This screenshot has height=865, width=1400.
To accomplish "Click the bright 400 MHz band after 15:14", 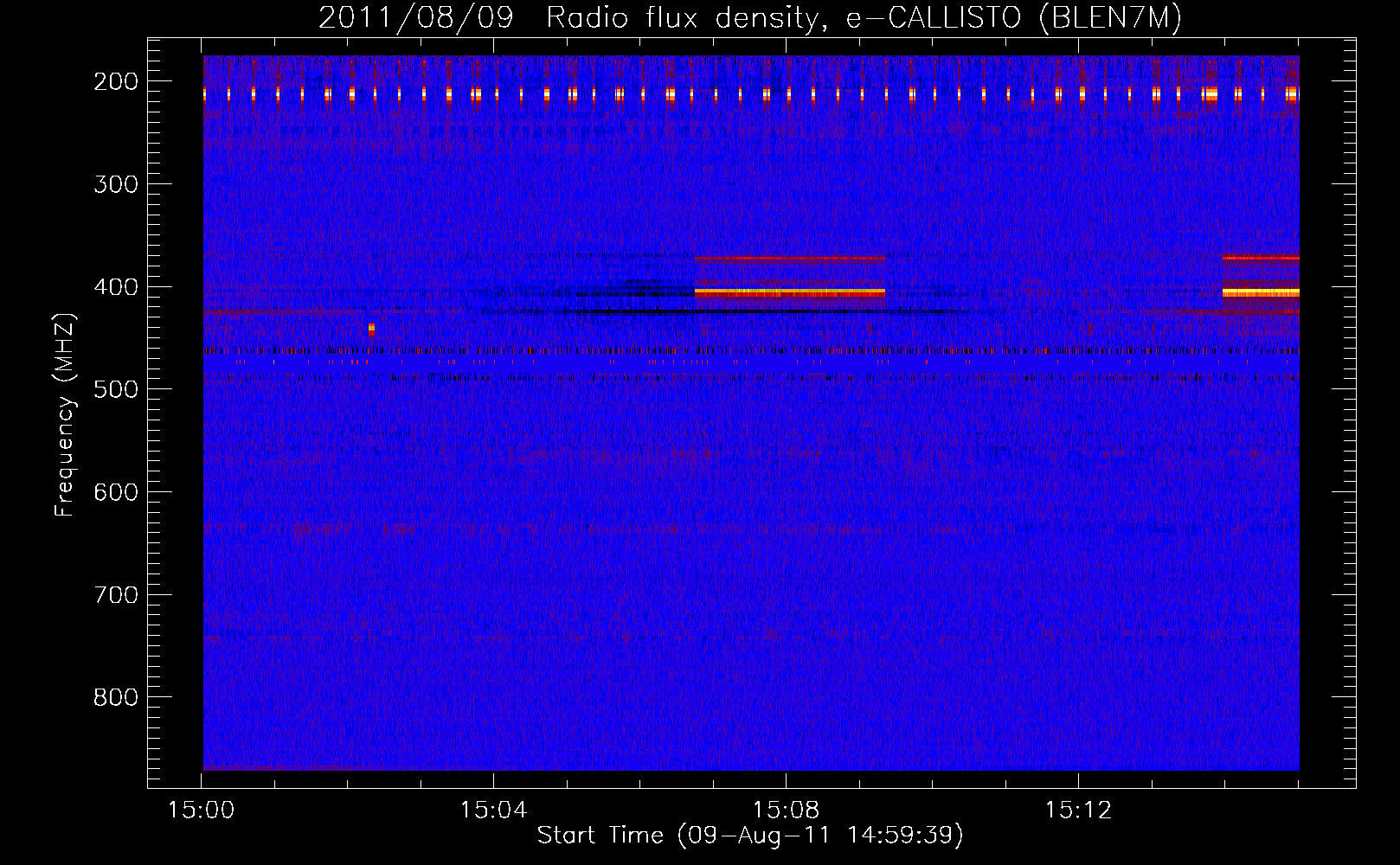I will [x=1261, y=293].
